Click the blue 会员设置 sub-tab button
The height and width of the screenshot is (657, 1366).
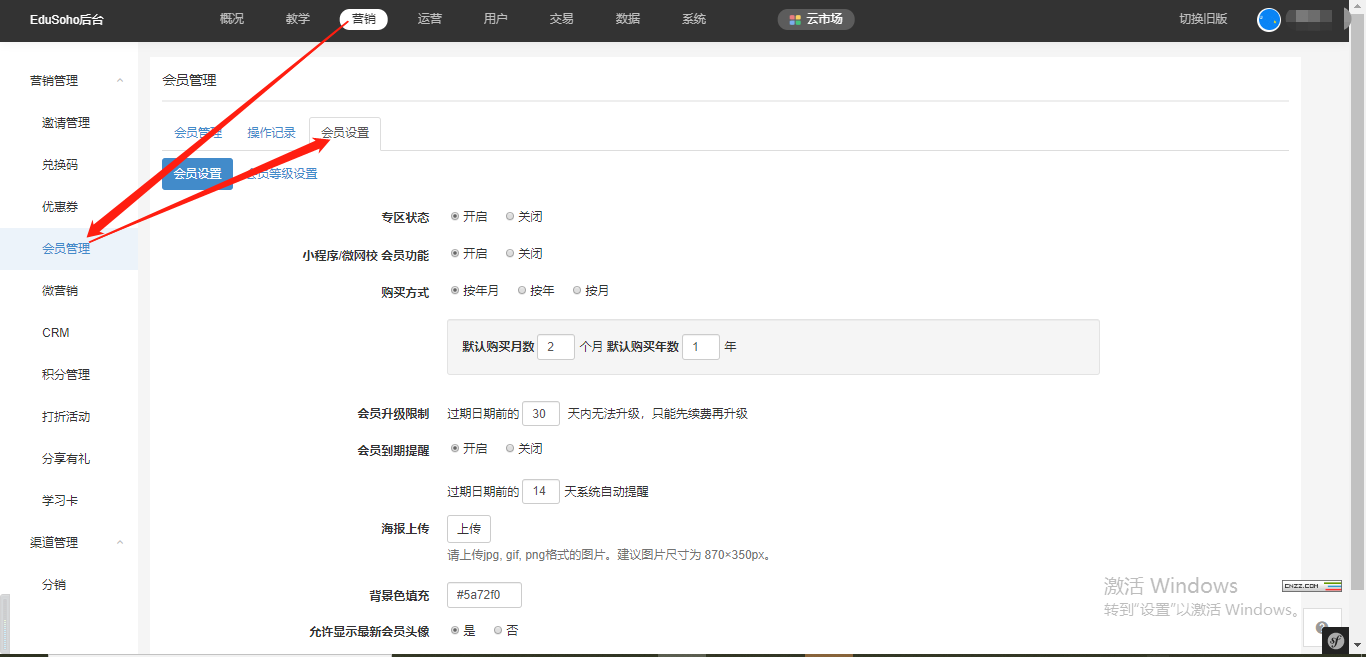click(197, 174)
